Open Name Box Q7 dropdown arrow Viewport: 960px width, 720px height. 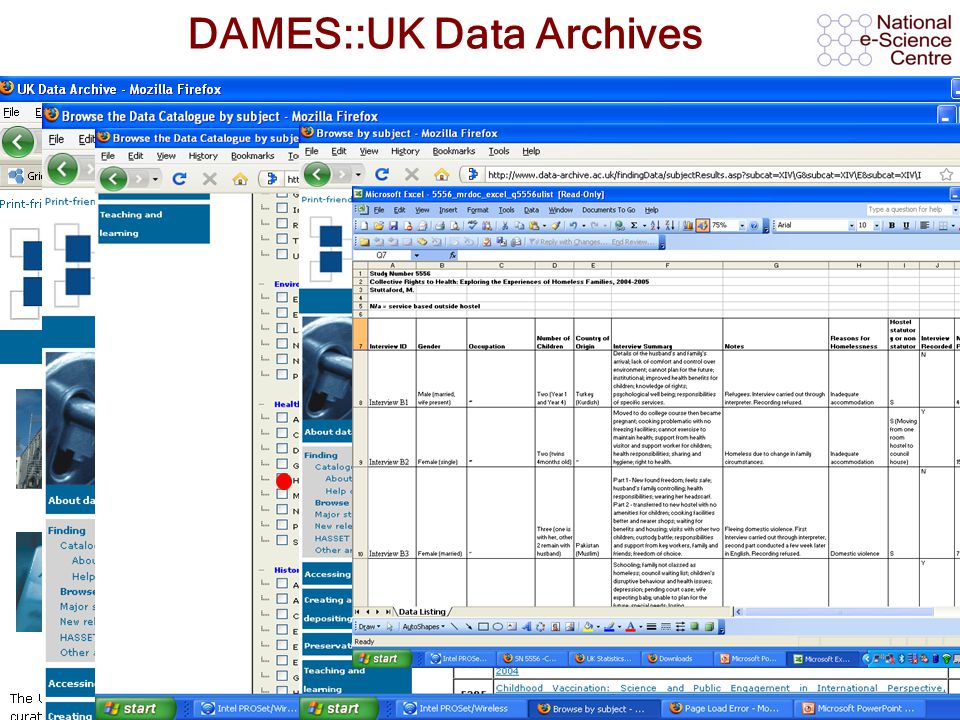pyautogui.click(x=416, y=255)
